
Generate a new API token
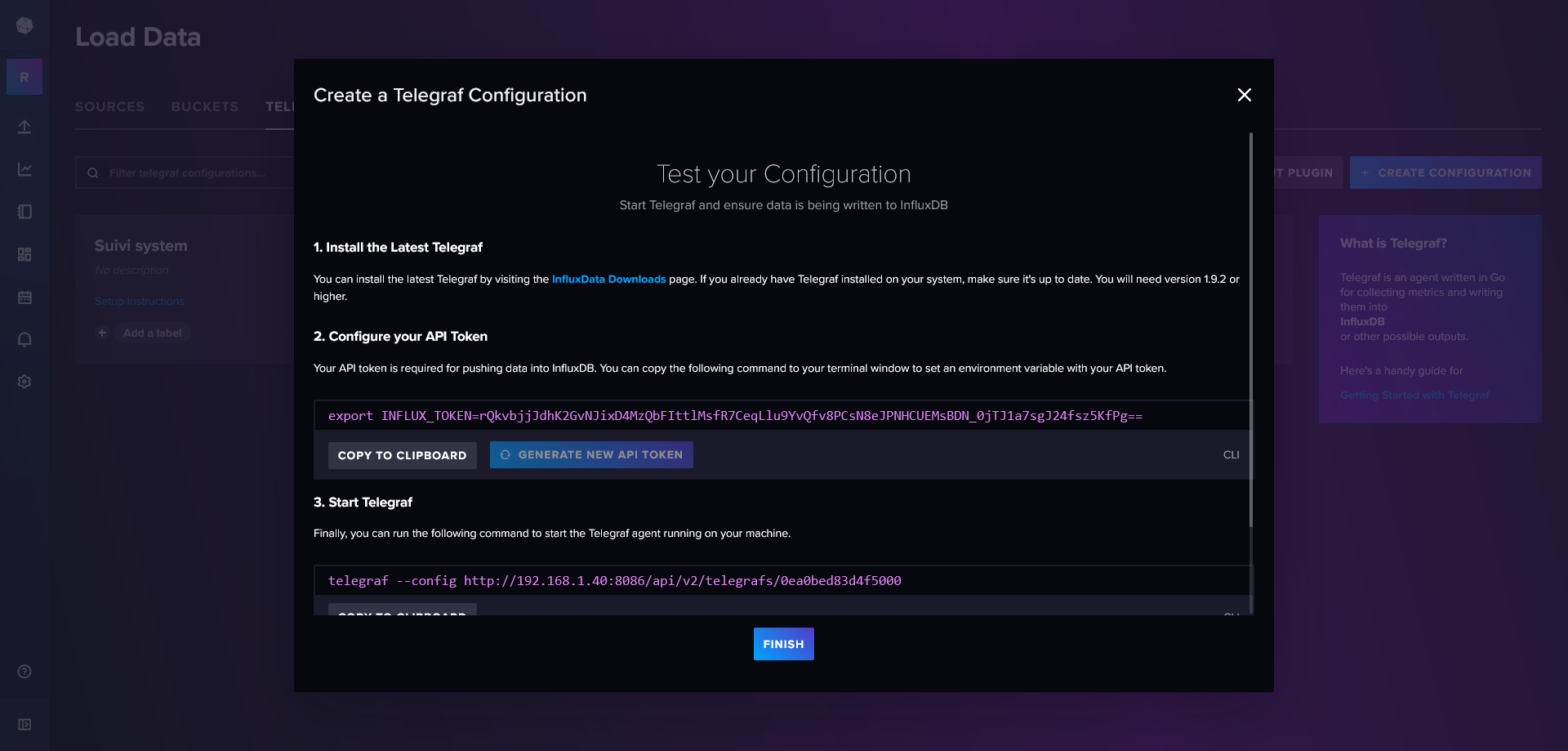(x=591, y=455)
